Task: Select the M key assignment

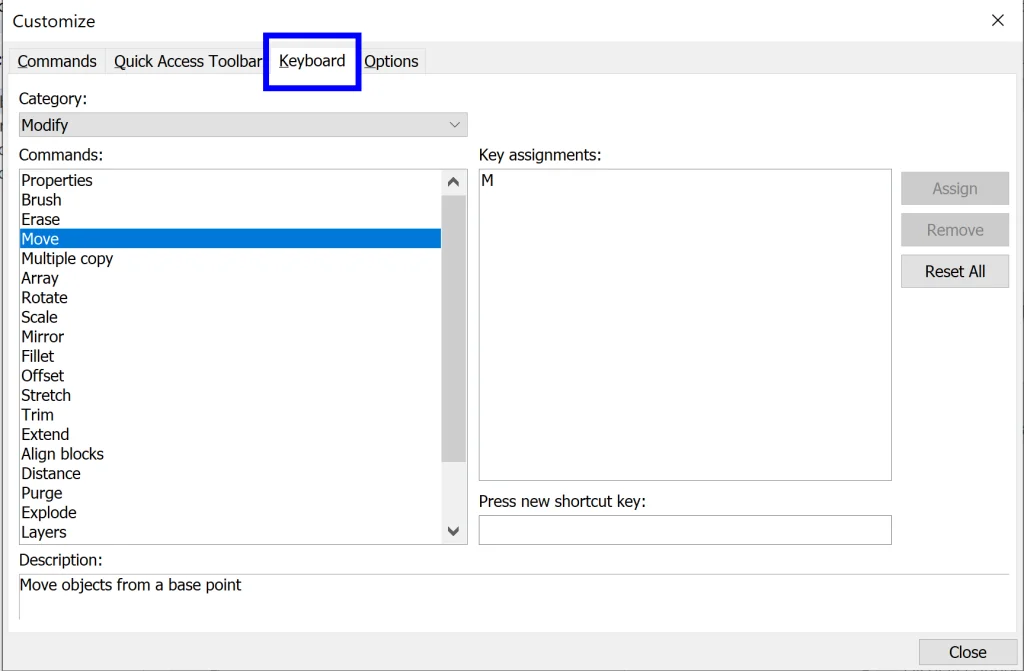Action: coord(488,181)
